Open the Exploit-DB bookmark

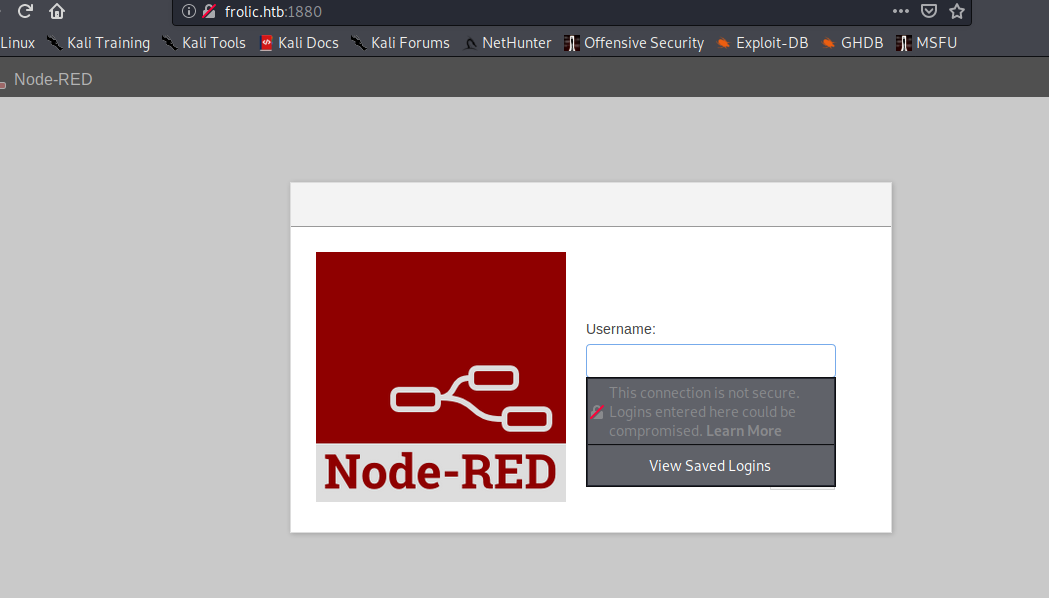pyautogui.click(x=762, y=43)
